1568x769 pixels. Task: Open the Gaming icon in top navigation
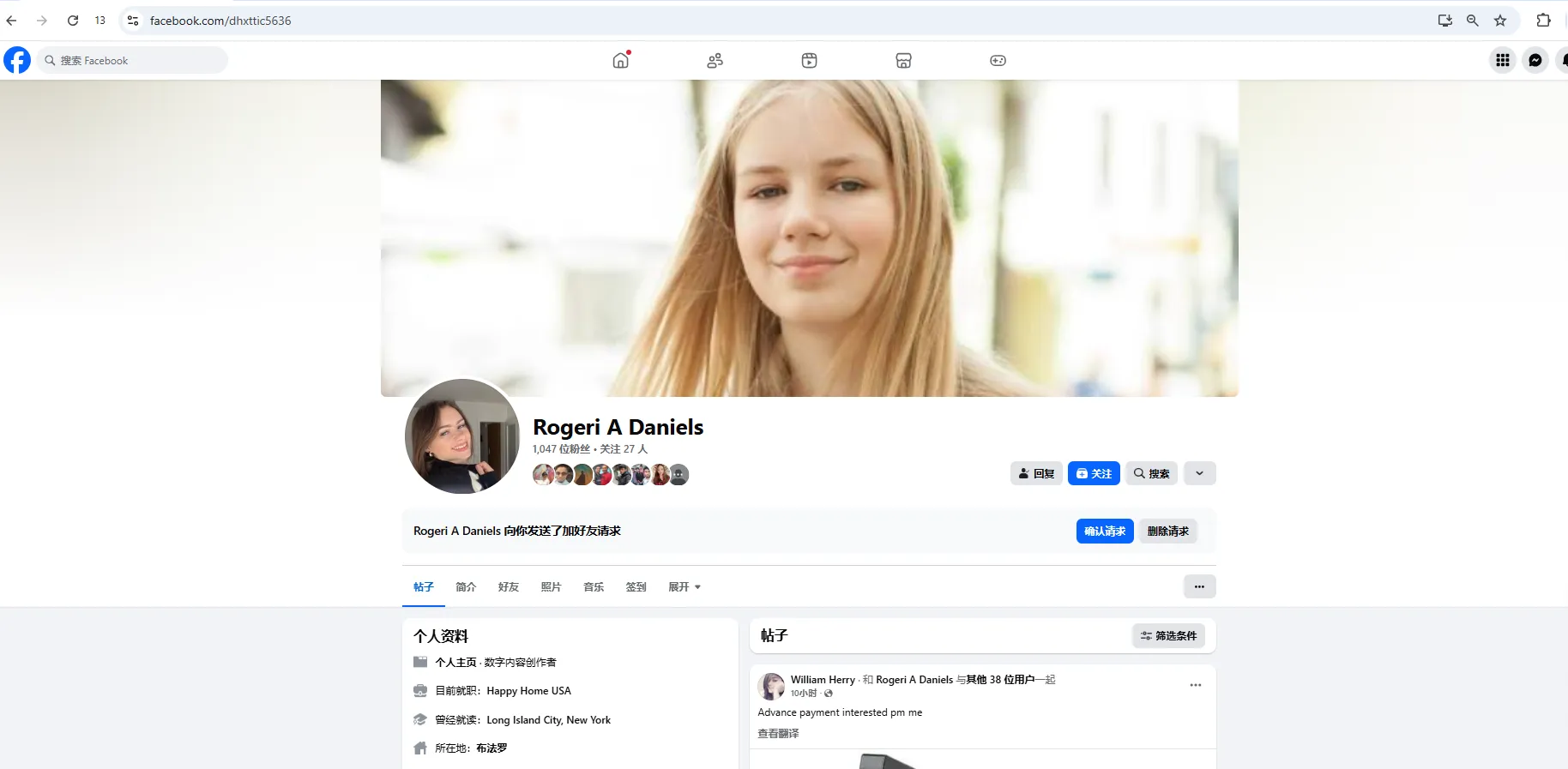998,60
